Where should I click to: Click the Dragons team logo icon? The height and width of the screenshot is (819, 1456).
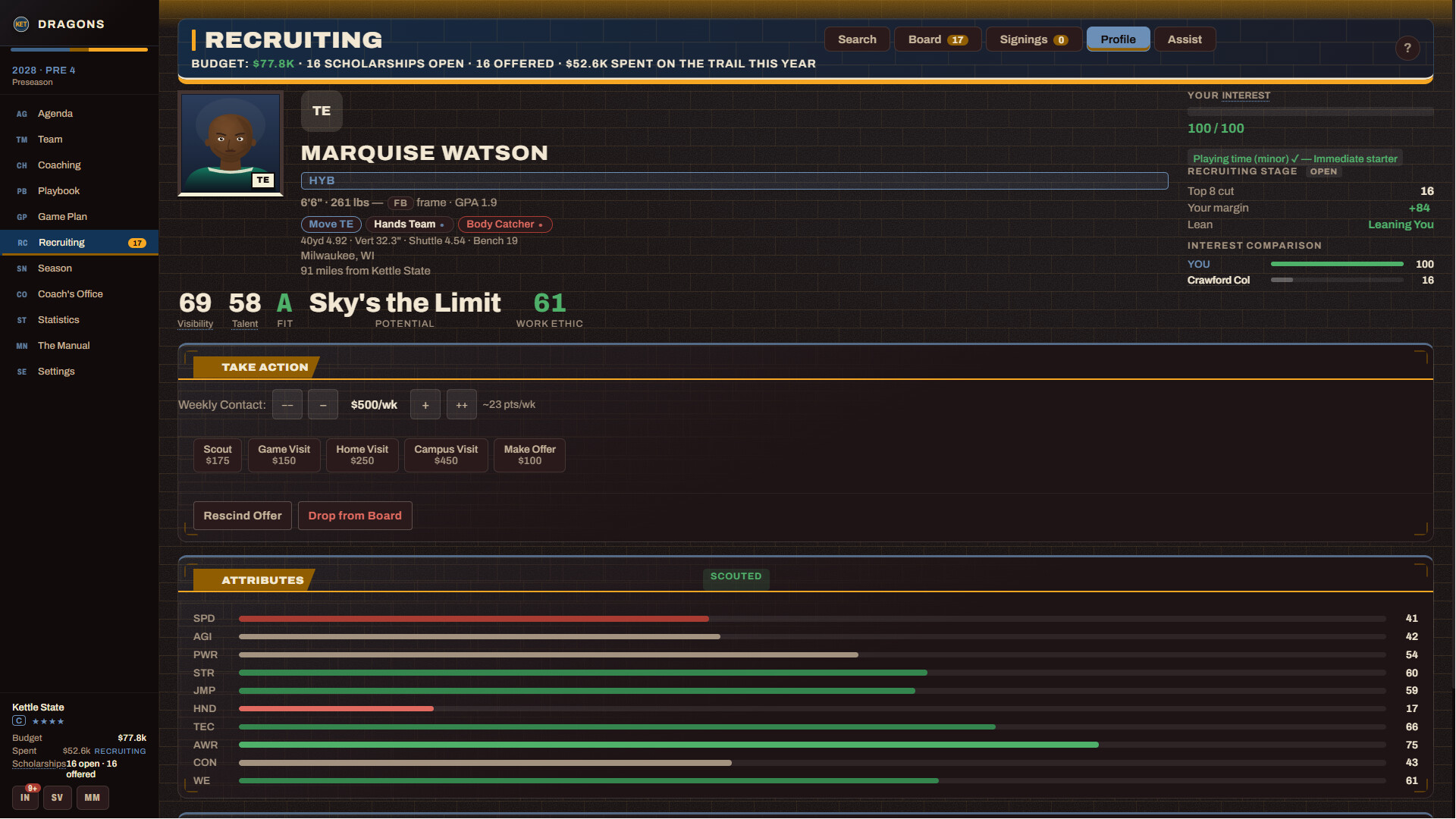[21, 24]
